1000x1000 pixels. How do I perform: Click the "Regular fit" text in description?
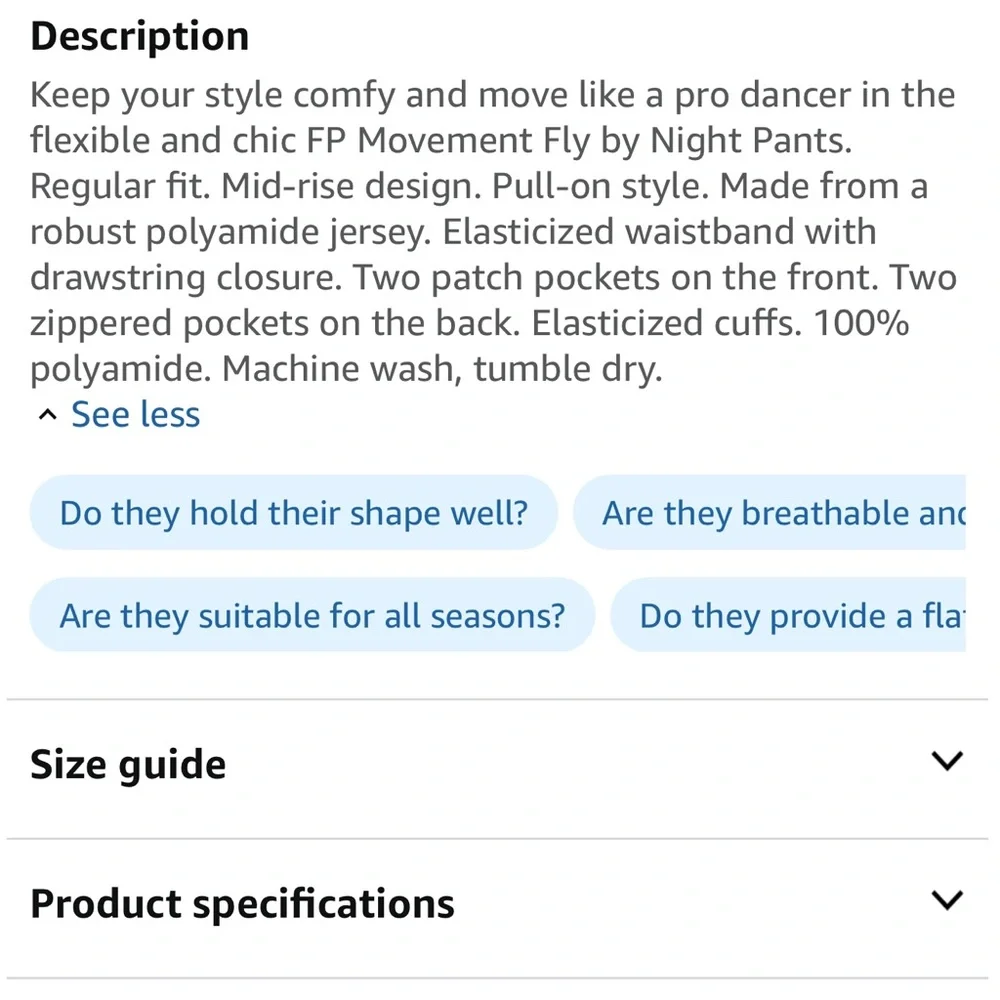(120, 187)
